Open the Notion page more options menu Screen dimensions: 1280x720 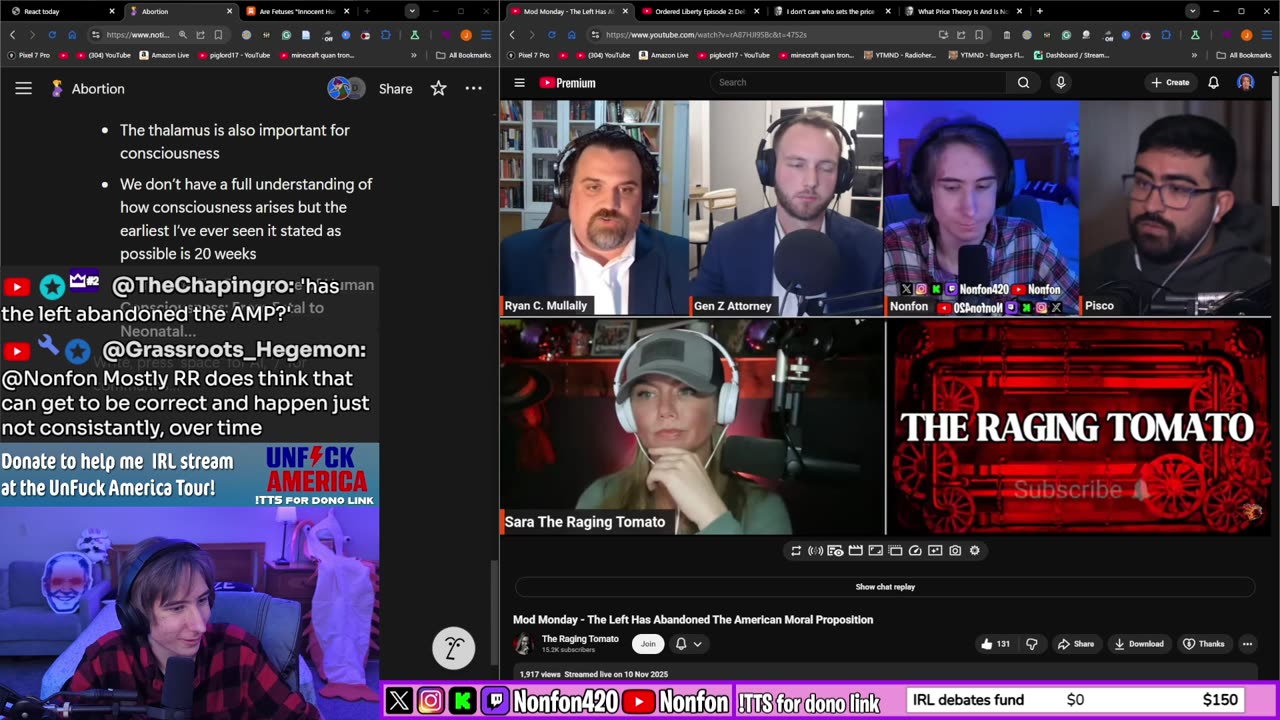tap(474, 89)
